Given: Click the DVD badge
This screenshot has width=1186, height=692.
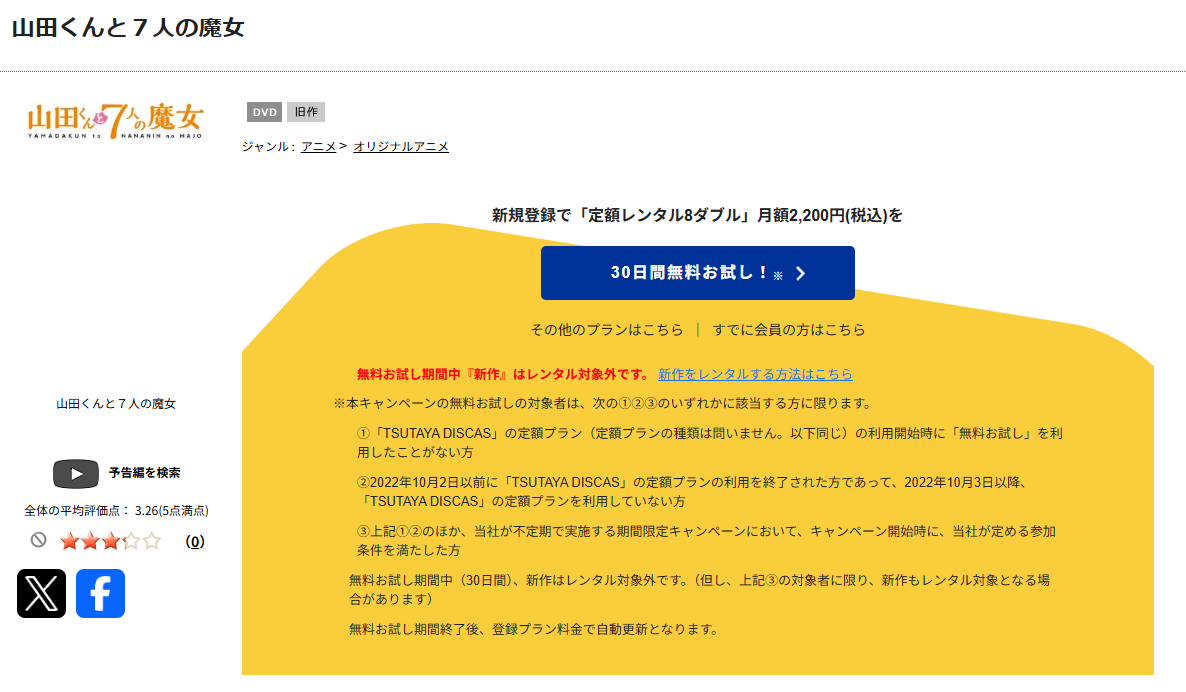Looking at the screenshot, I should [264, 112].
